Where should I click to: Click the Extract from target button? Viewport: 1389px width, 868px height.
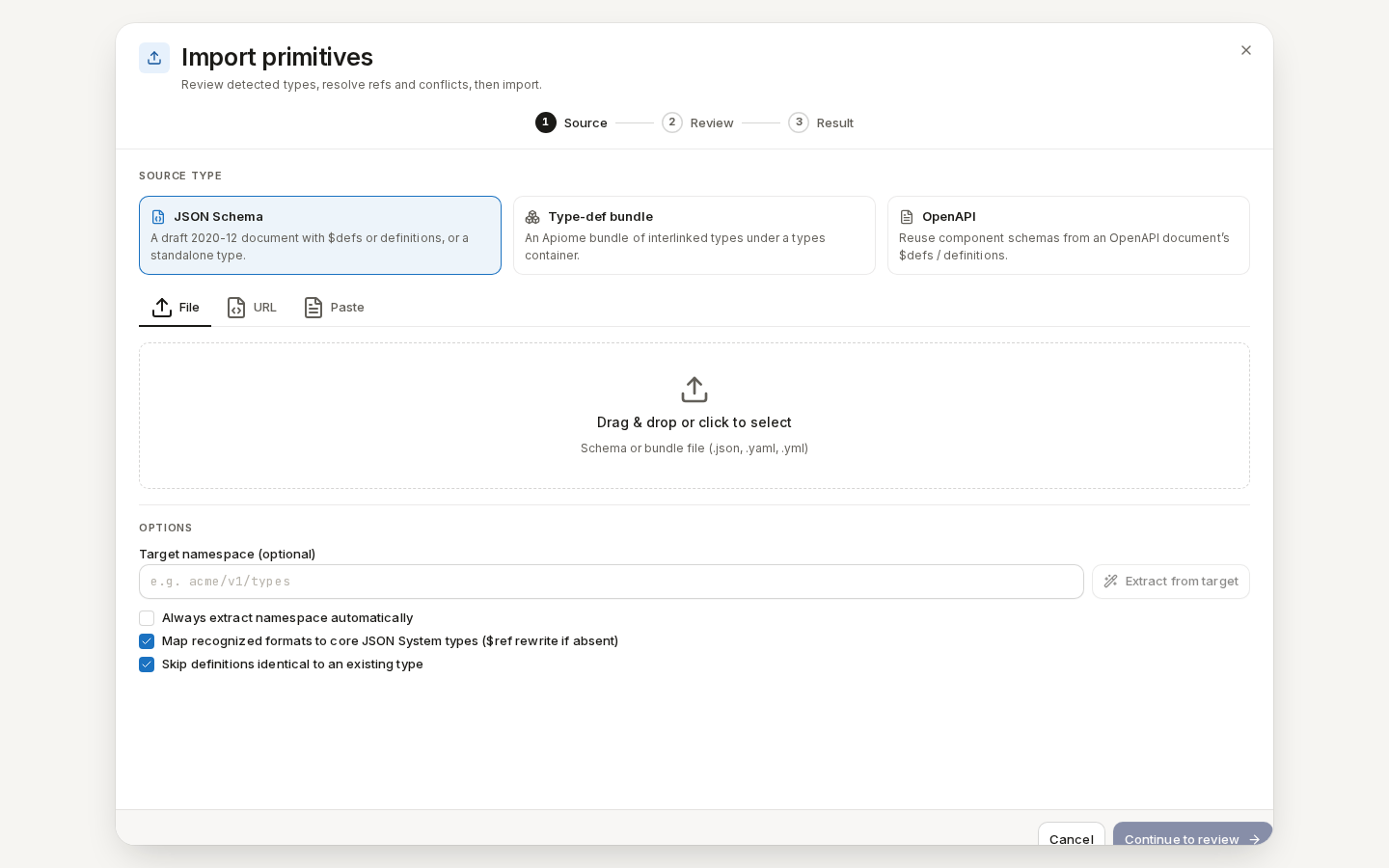coord(1171,582)
